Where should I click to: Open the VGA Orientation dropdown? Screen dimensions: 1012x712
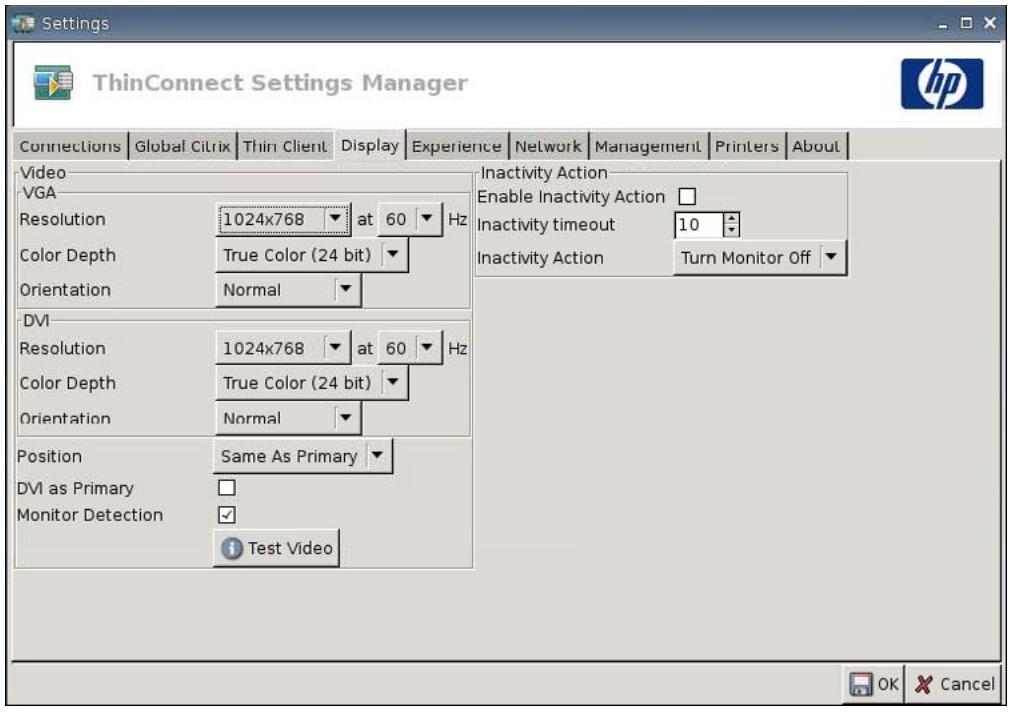288,290
